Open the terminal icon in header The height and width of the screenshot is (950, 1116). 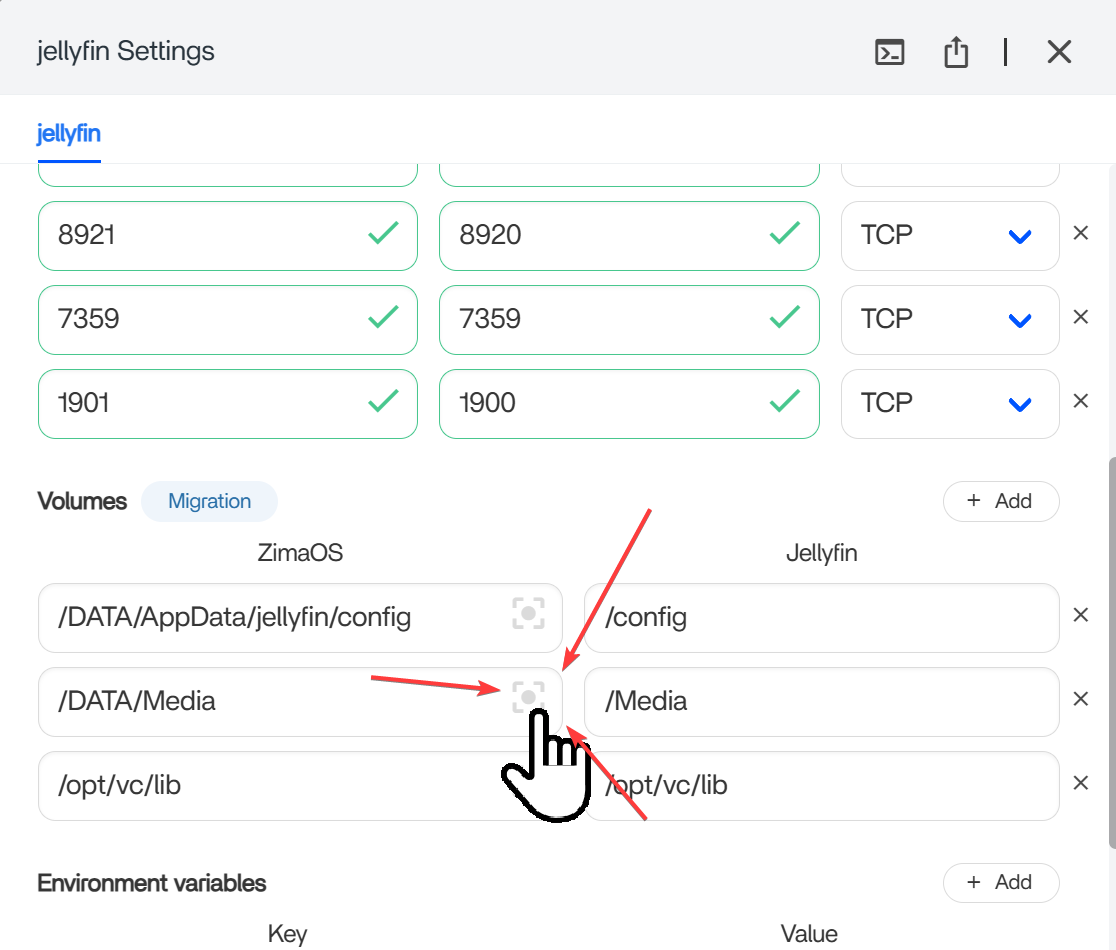coord(889,52)
